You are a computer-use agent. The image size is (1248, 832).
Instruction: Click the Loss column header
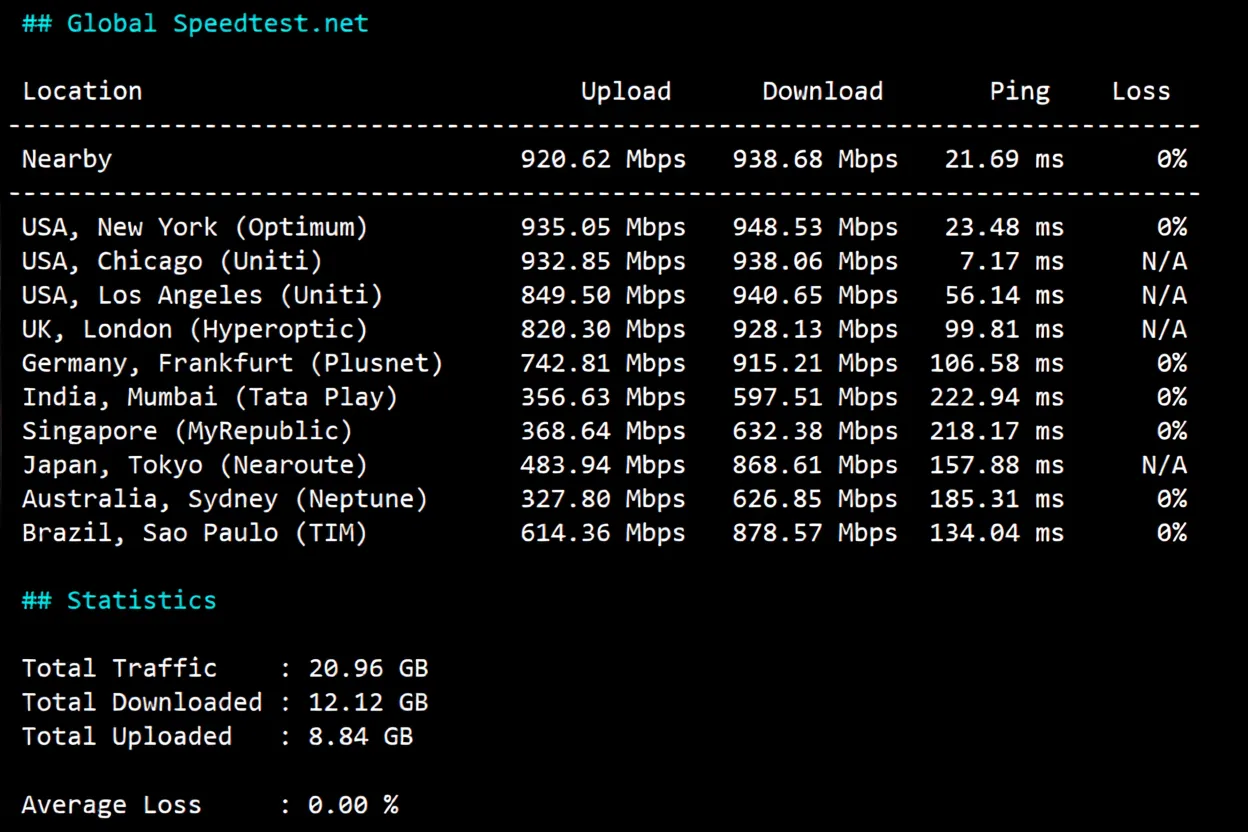click(1141, 91)
